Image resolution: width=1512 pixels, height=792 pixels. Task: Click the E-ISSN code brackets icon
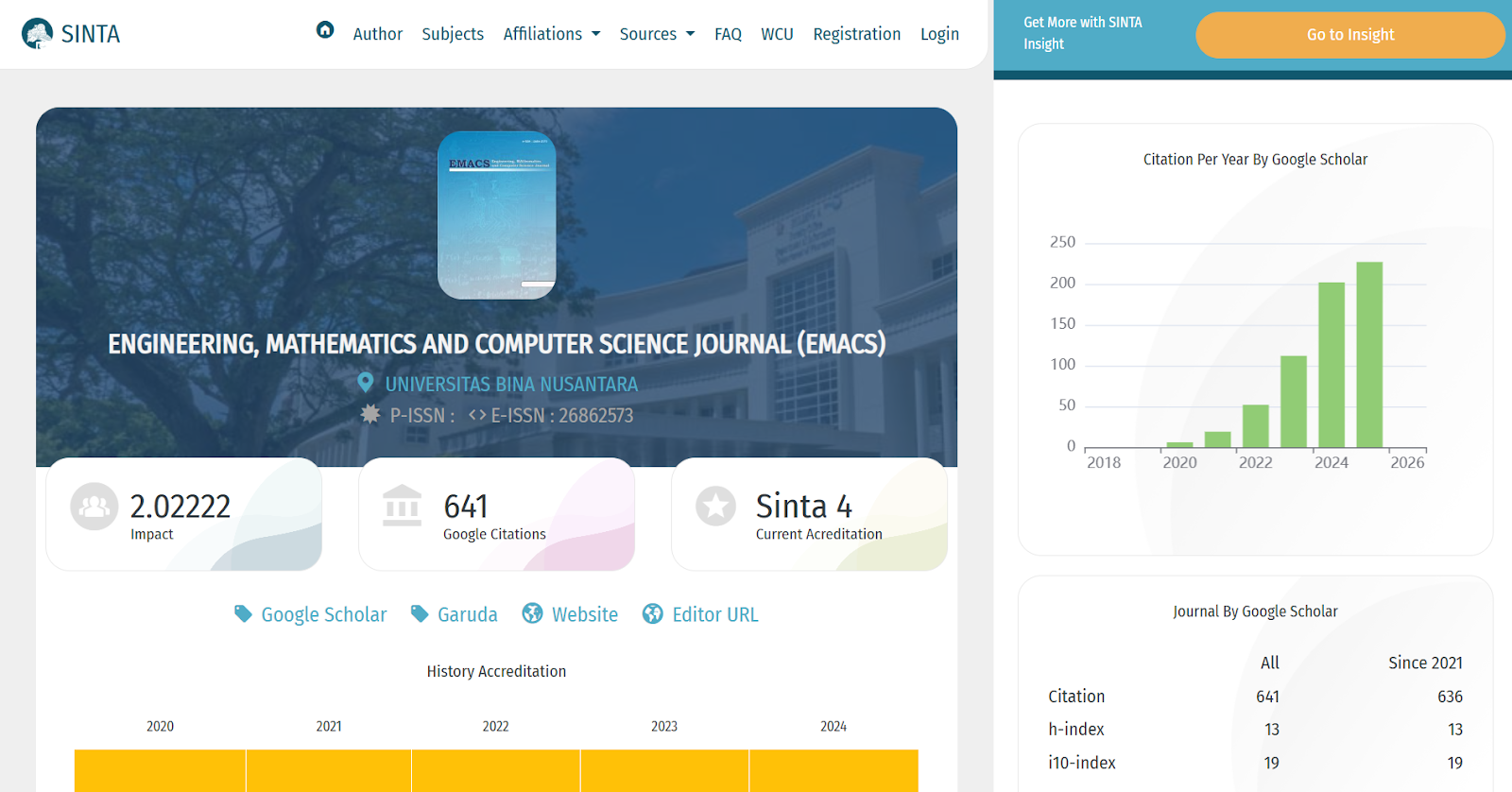[x=477, y=415]
